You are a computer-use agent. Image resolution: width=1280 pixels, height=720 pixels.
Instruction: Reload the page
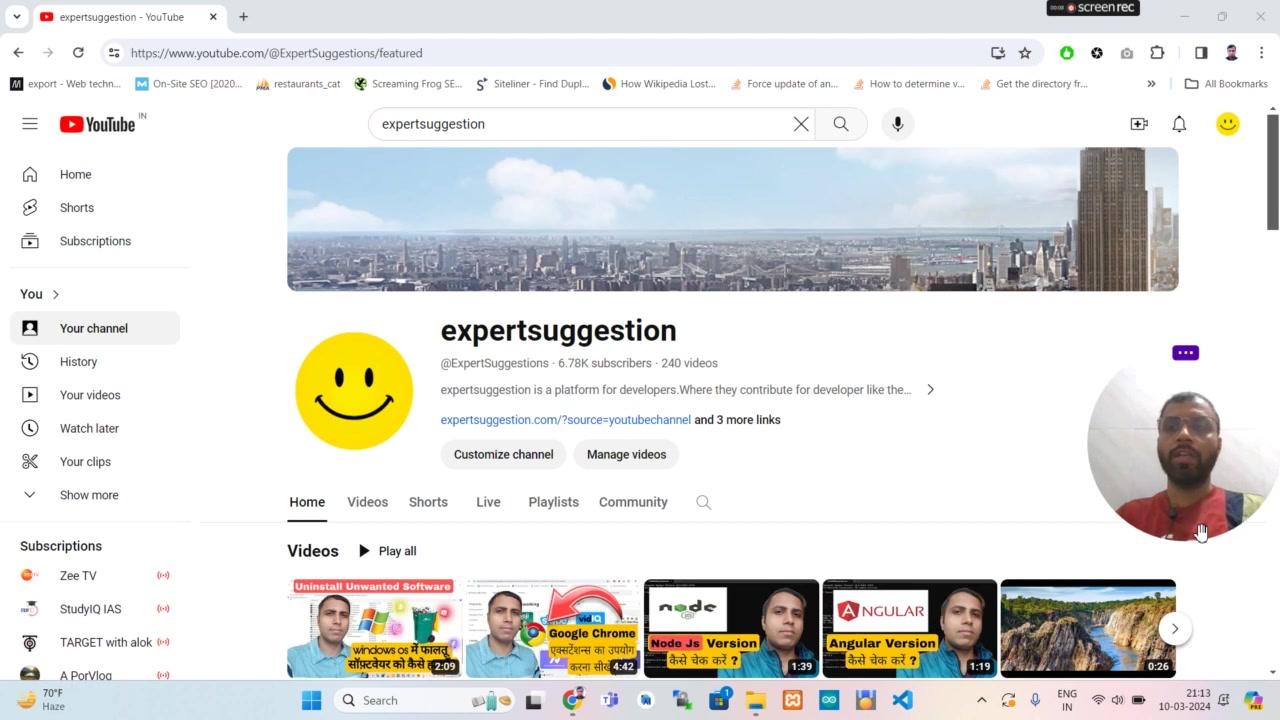coord(78,53)
